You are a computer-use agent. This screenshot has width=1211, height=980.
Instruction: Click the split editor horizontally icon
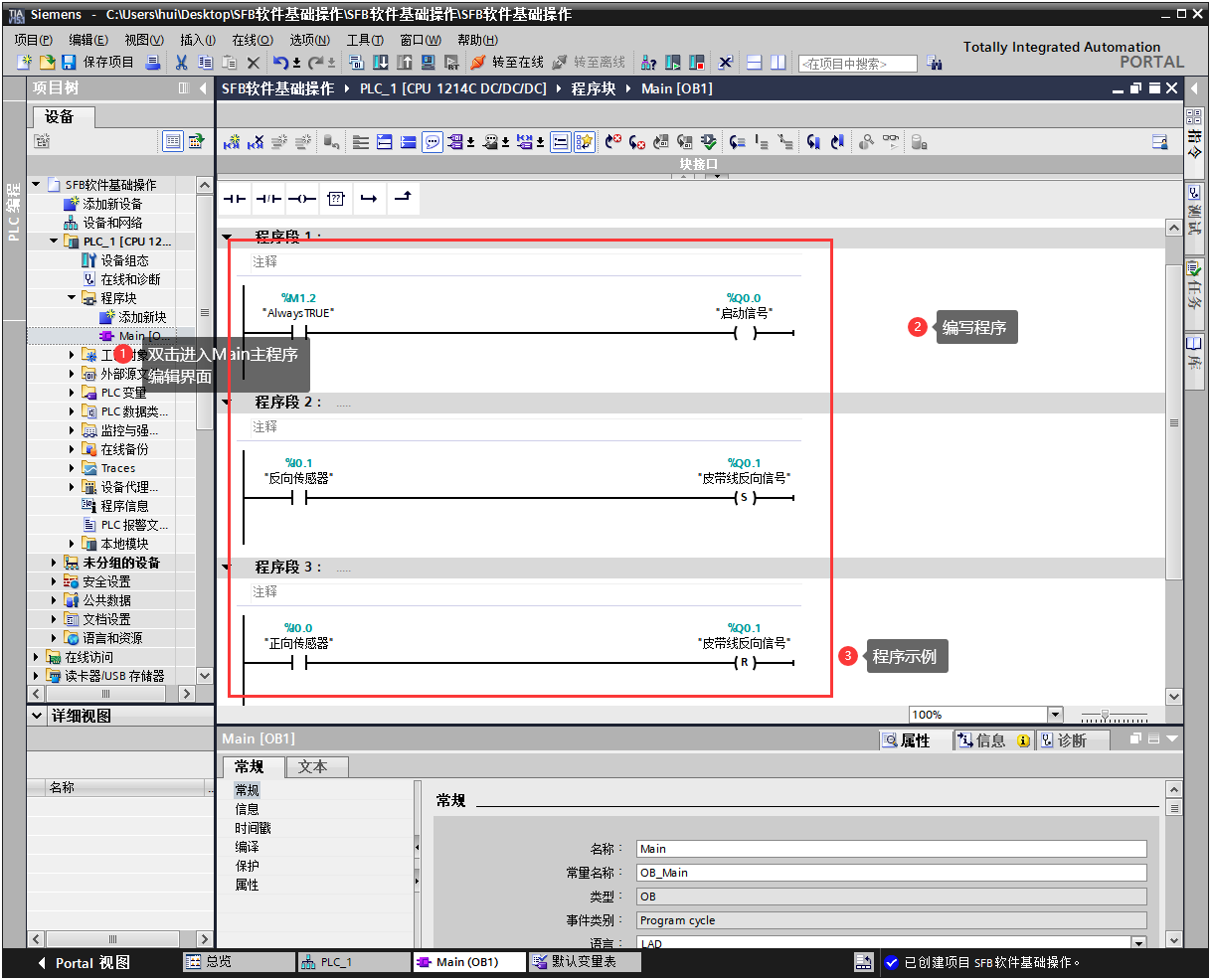(755, 63)
